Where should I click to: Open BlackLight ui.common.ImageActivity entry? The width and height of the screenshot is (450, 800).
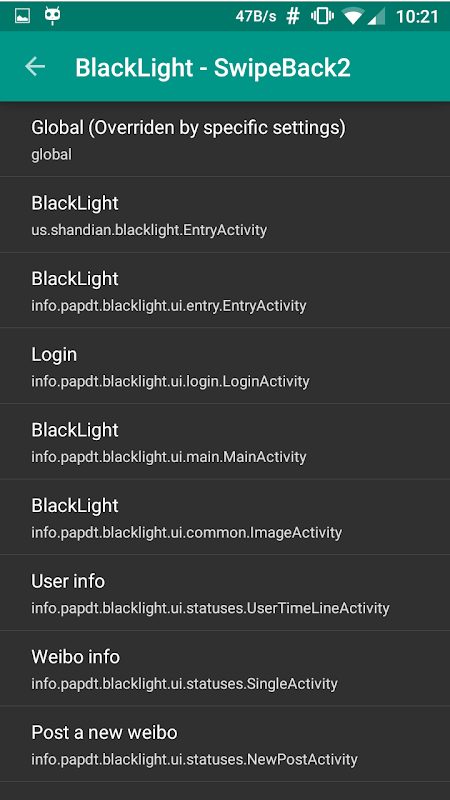[225, 517]
